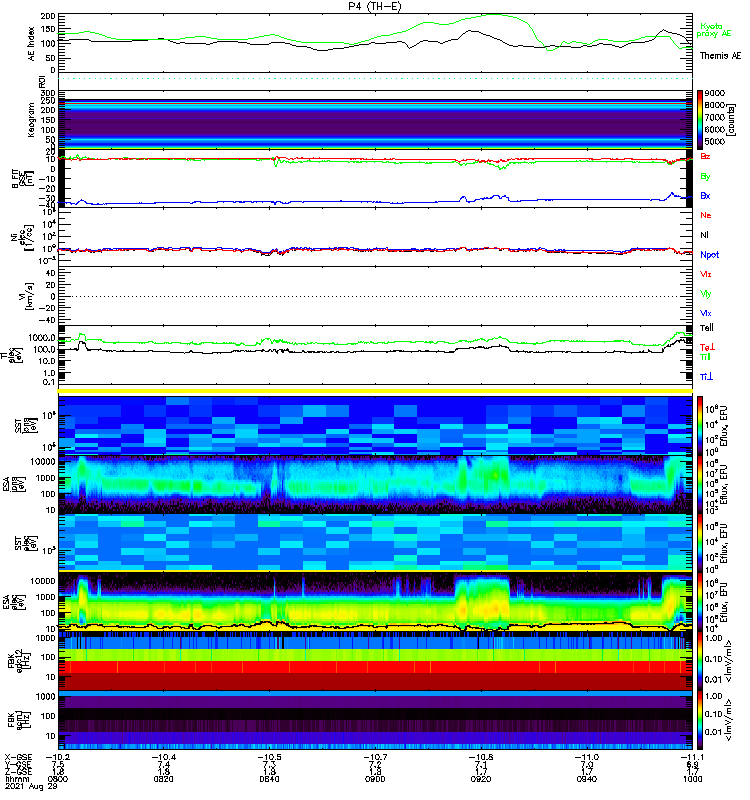
Task: Click the ESA ions Eflux color bar
Action: click(699, 484)
